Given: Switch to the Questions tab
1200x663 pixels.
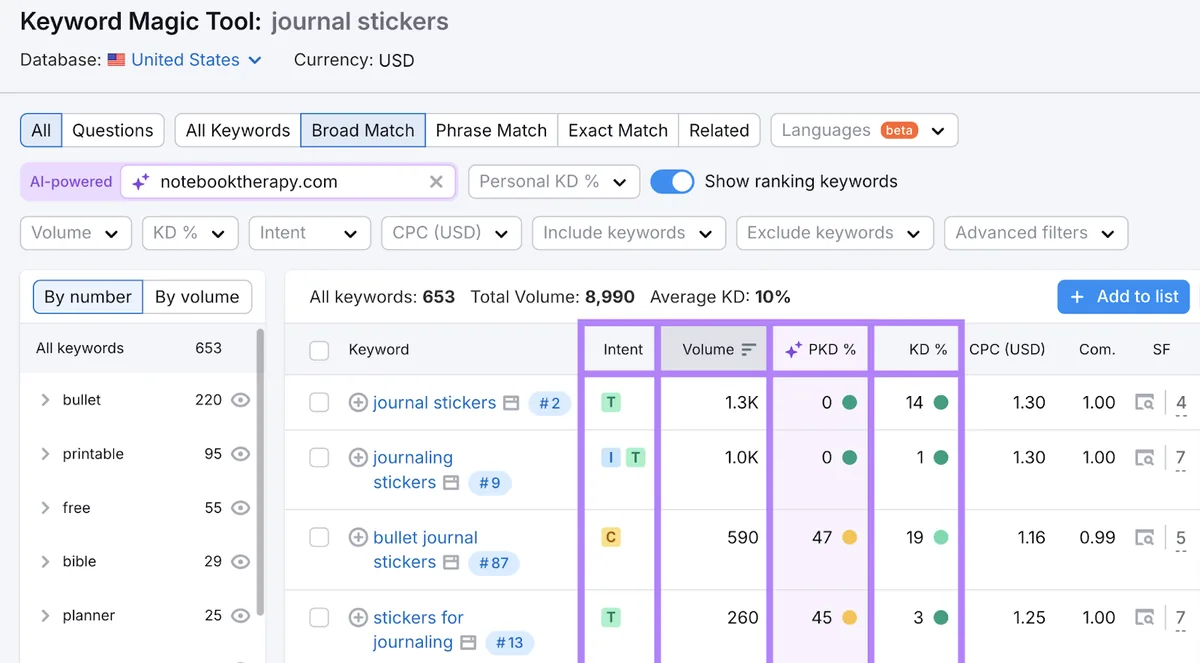Looking at the screenshot, I should [113, 130].
